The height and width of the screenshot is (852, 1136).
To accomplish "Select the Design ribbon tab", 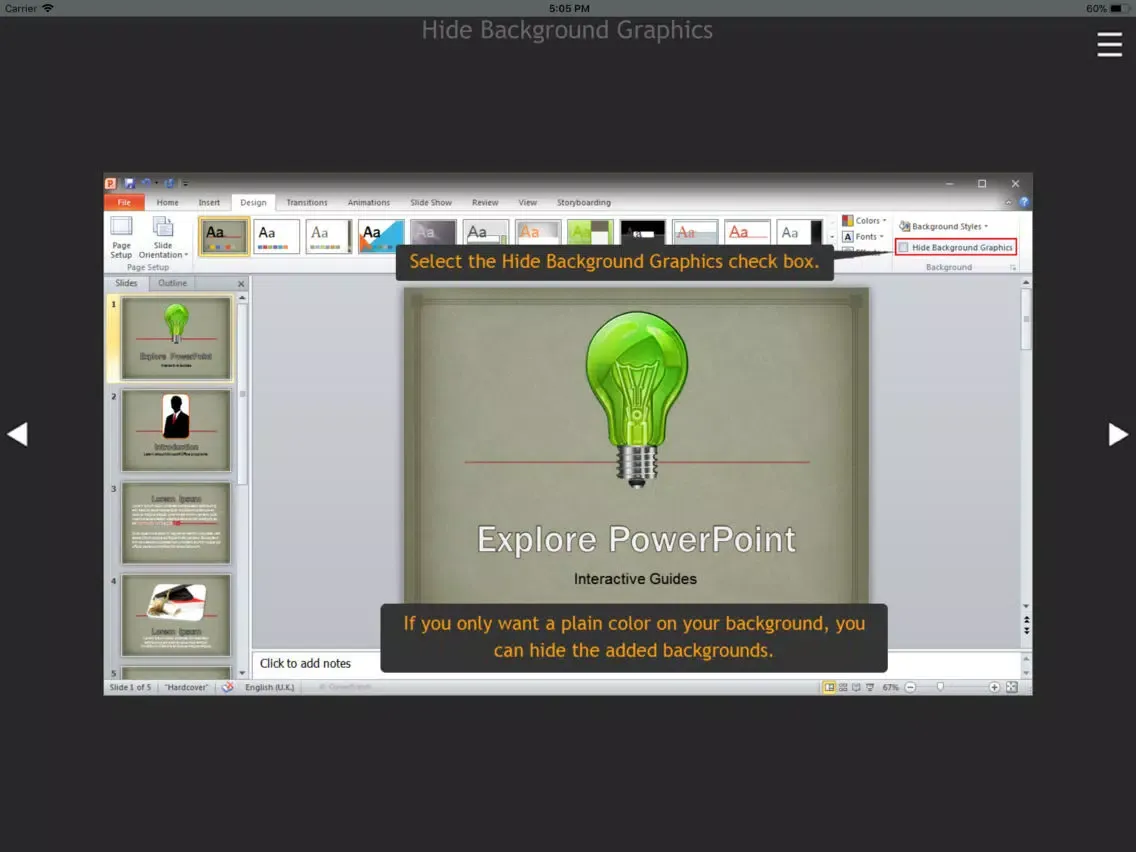I will (253, 202).
